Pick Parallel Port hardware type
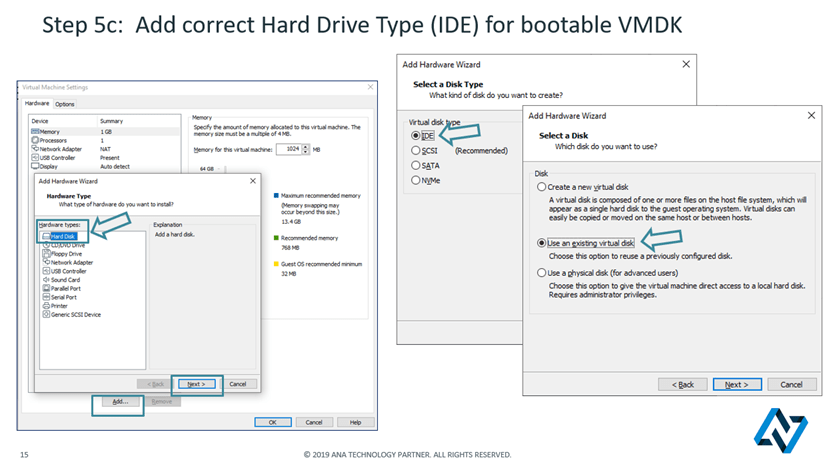Image resolution: width=827 pixels, height=462 pixels. click(x=67, y=289)
